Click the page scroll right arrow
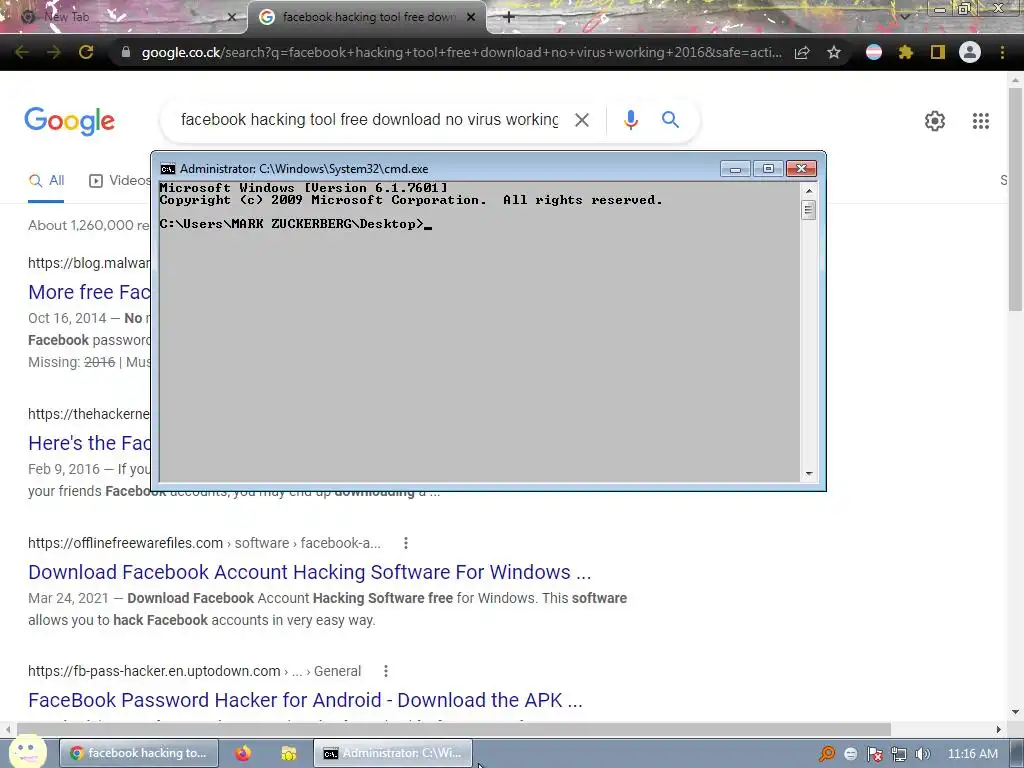 999,729
